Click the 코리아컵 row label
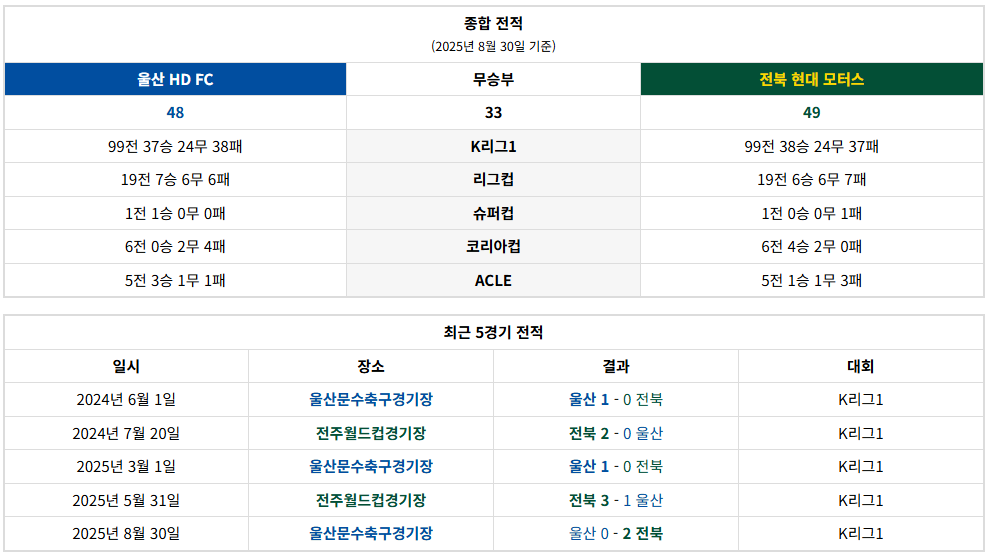 click(493, 247)
